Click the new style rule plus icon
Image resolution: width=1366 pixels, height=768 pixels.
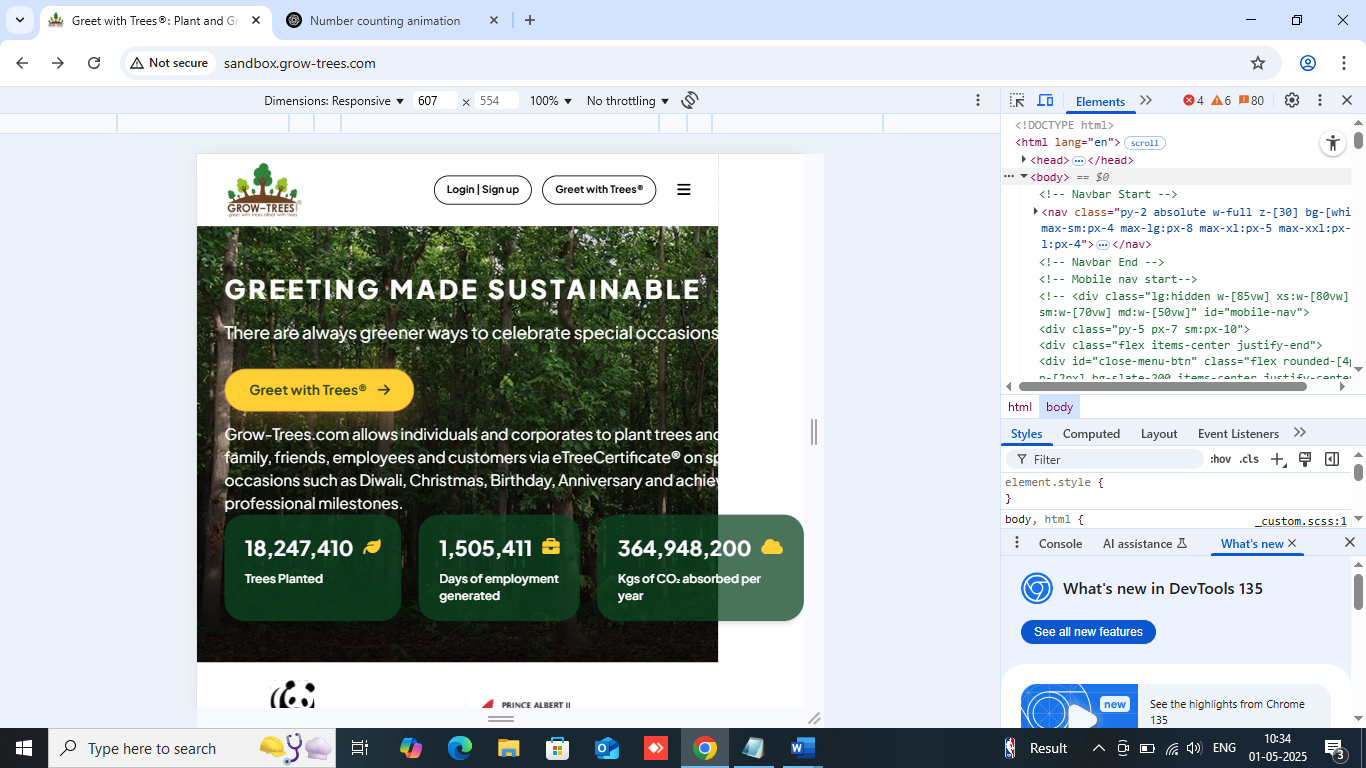(x=1277, y=459)
